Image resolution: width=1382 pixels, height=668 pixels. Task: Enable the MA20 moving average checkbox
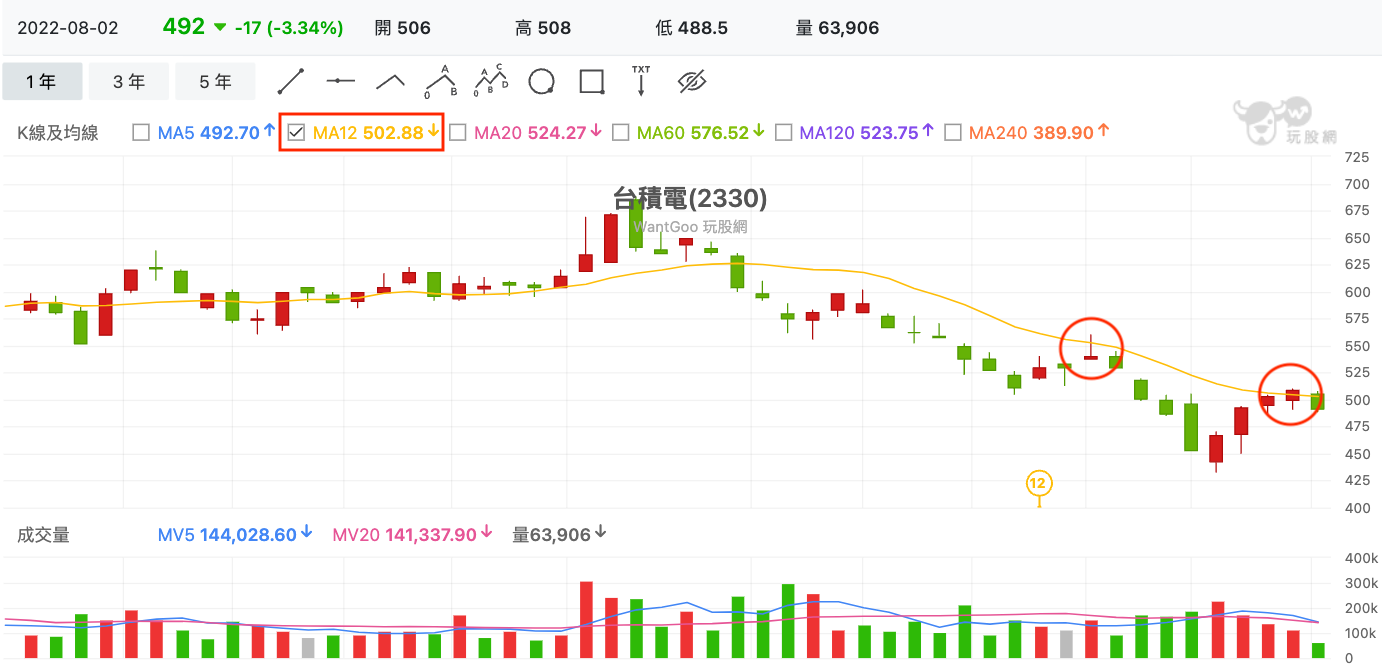458,132
